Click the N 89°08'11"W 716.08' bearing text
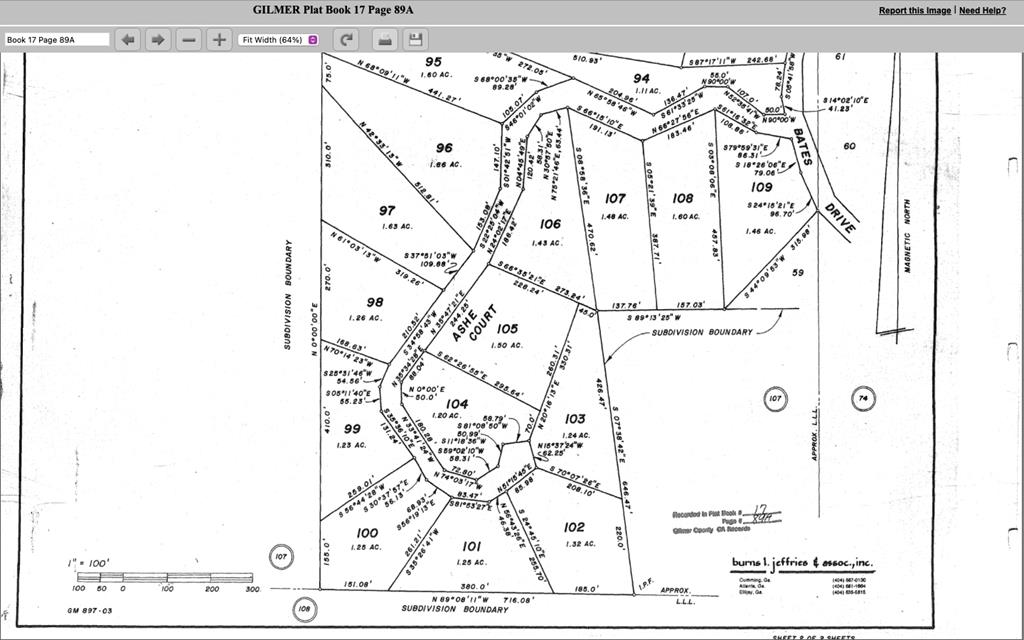The width and height of the screenshot is (1024, 640). [483, 599]
